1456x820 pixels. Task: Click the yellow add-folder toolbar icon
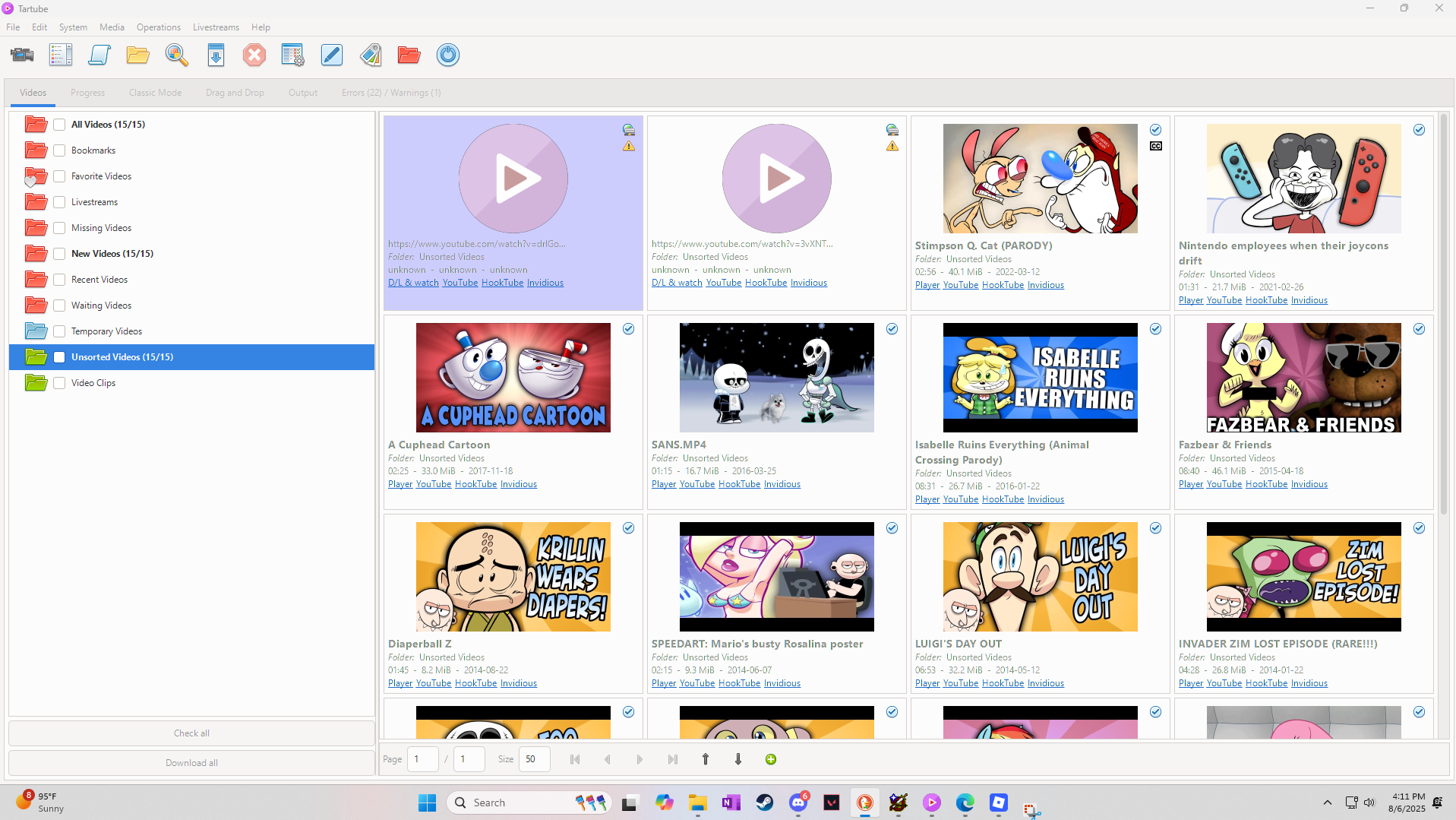138,55
